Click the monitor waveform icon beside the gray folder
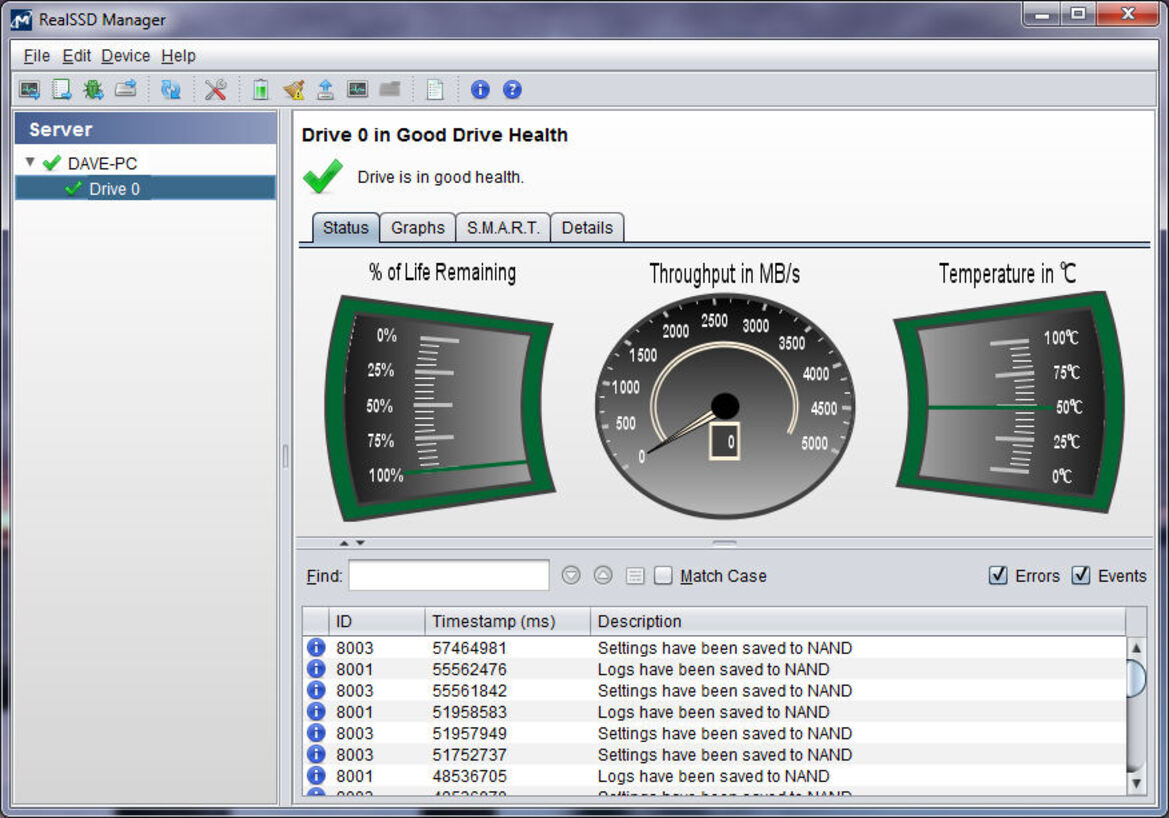 click(x=358, y=90)
